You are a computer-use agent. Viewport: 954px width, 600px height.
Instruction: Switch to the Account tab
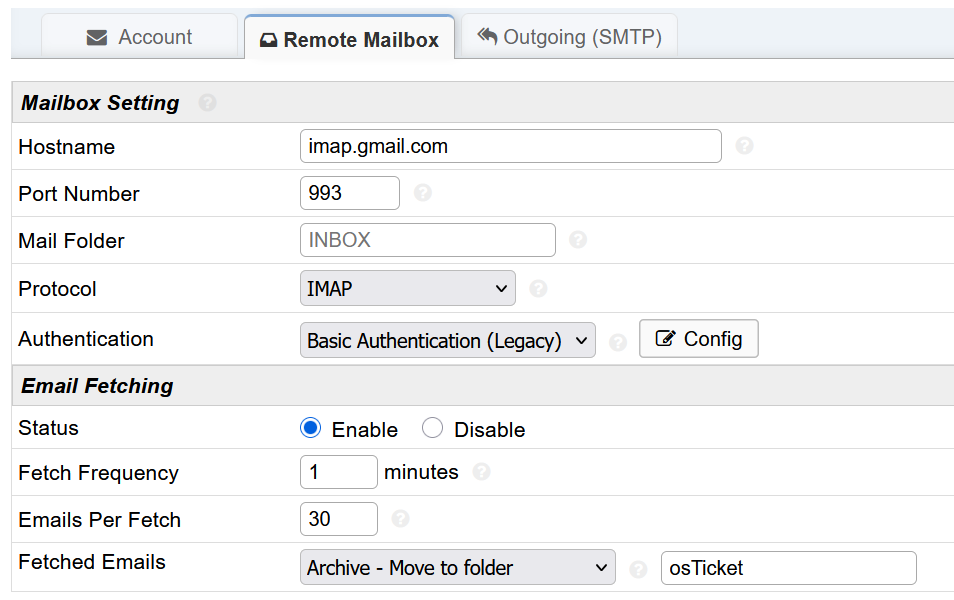point(139,37)
